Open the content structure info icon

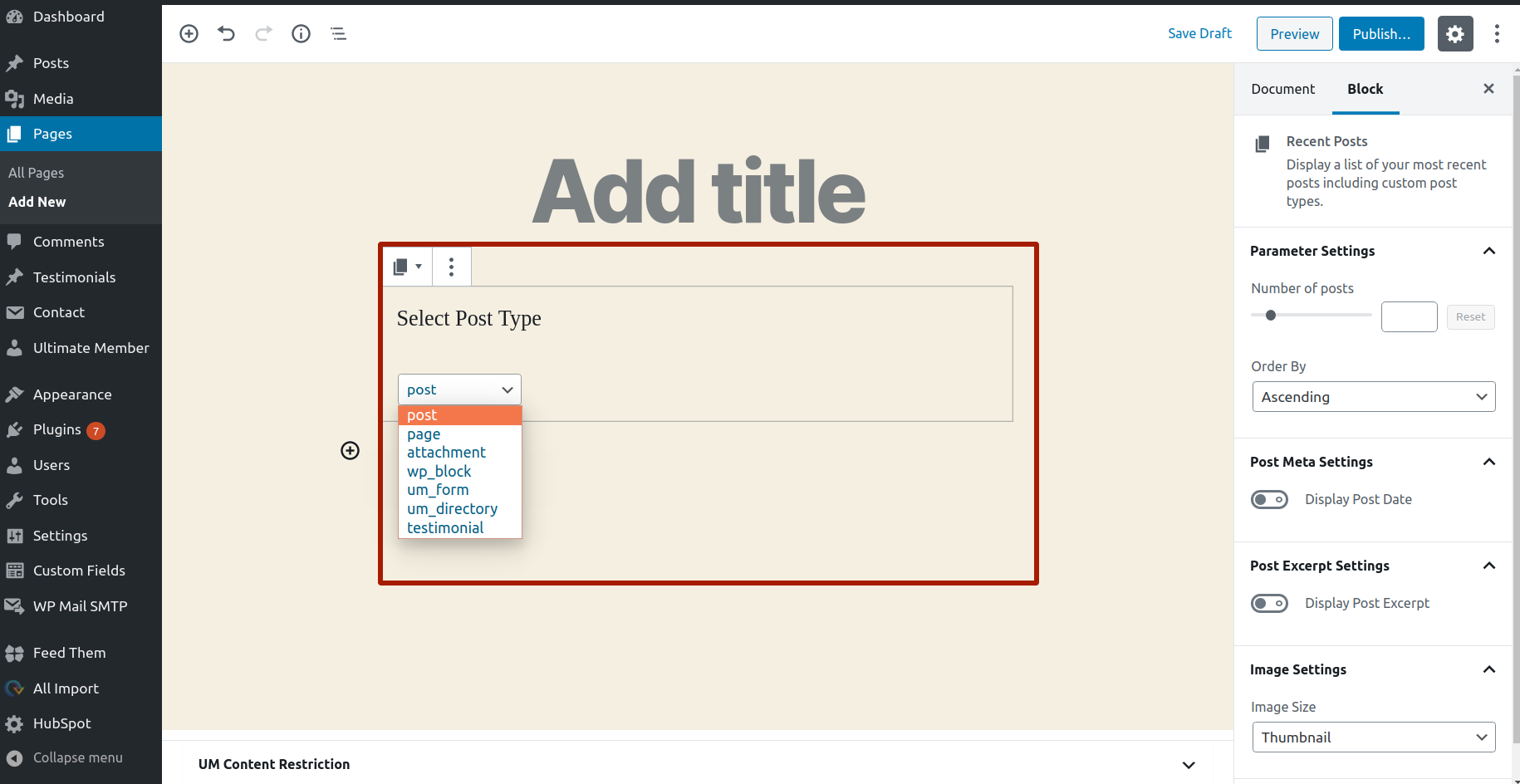(301, 33)
